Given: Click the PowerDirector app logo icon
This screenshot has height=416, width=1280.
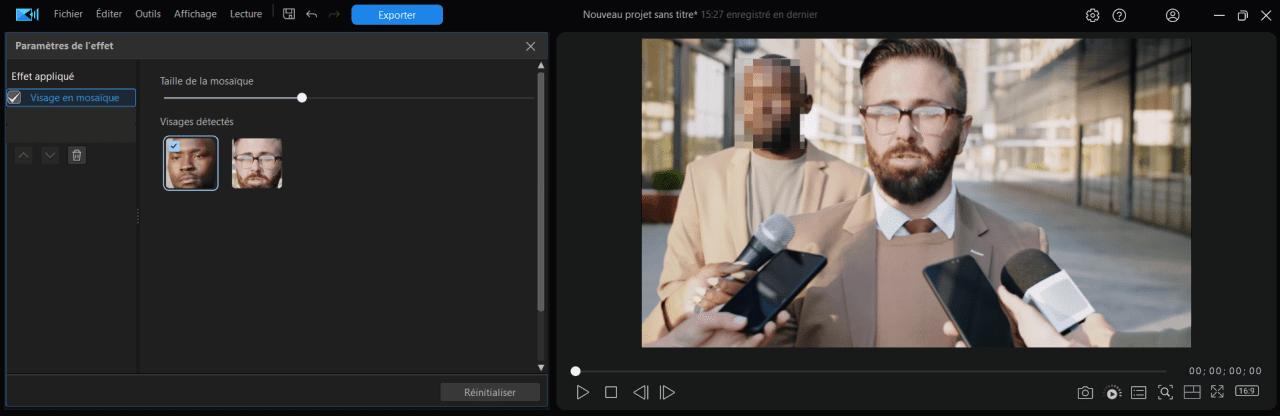Looking at the screenshot, I should pyautogui.click(x=27, y=14).
